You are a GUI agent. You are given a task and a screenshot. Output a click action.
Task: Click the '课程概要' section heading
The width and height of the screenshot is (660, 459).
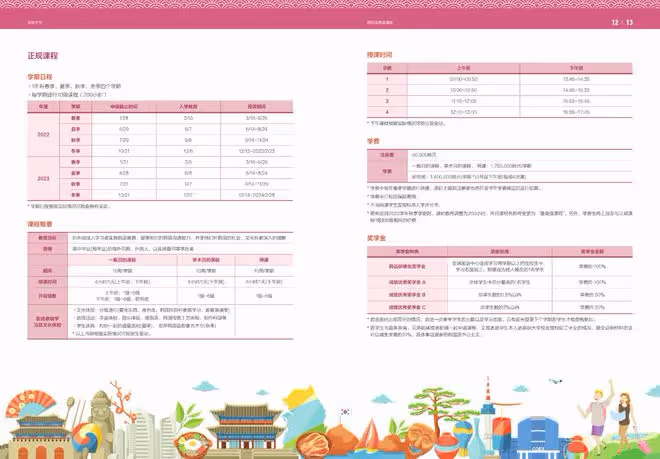(x=40, y=224)
